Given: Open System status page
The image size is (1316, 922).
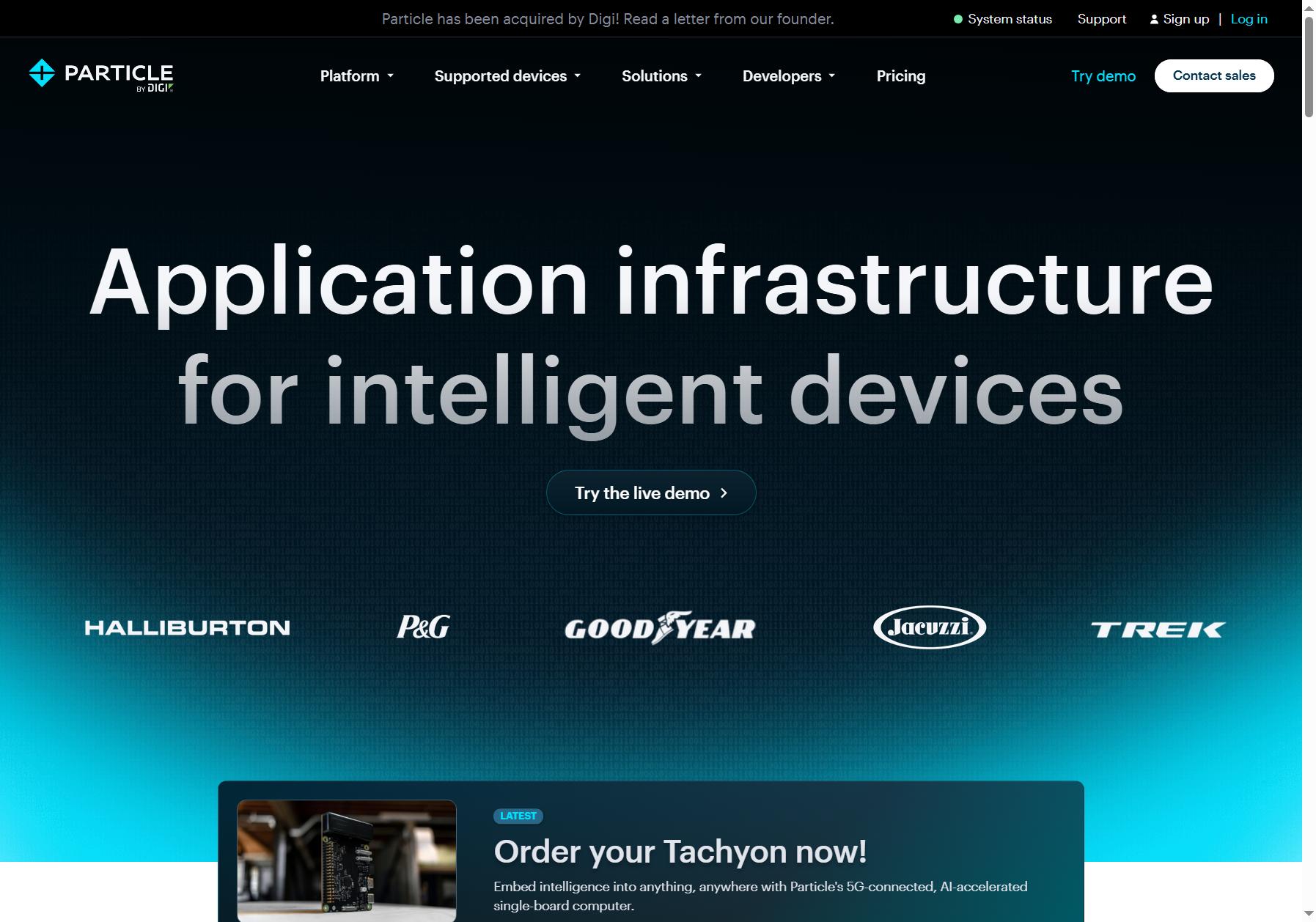Looking at the screenshot, I should (1010, 19).
